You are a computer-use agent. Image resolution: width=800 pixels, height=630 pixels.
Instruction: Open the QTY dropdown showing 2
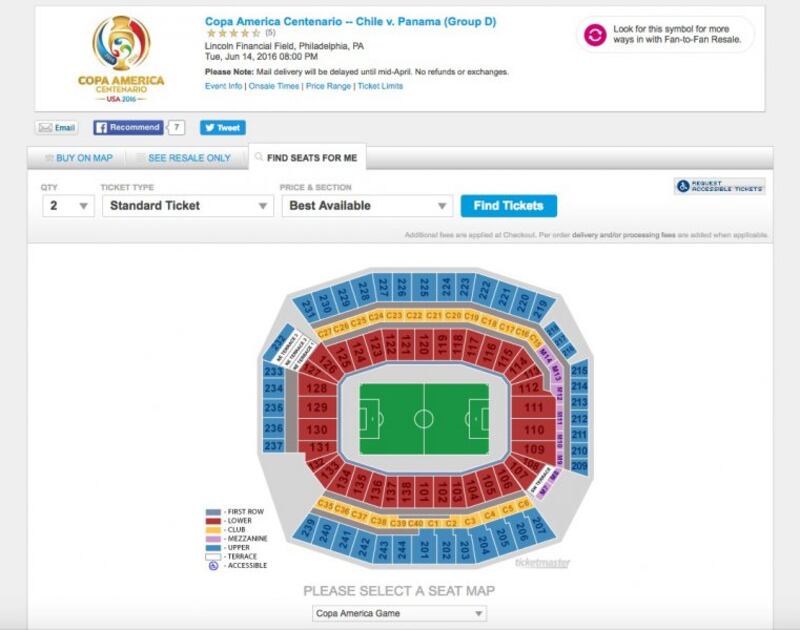point(68,206)
